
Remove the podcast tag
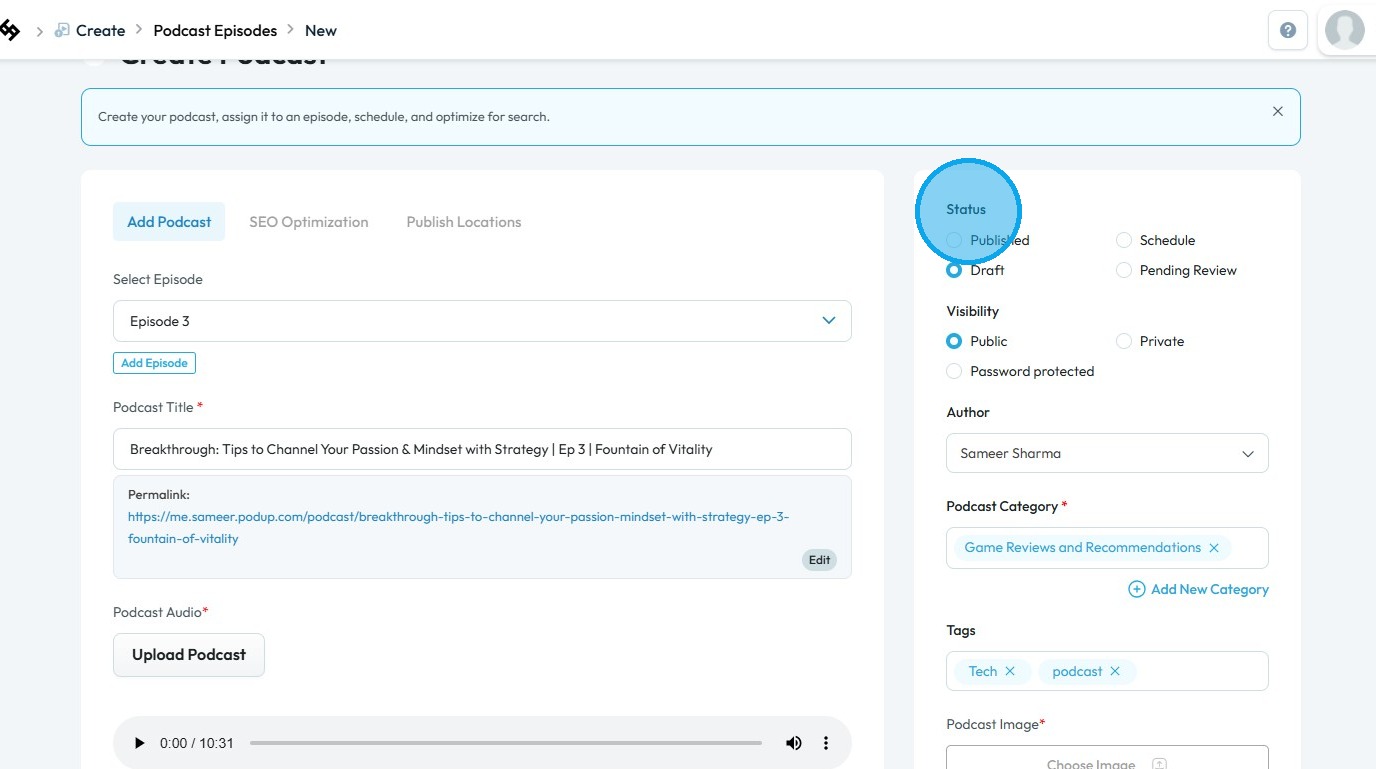point(1115,671)
